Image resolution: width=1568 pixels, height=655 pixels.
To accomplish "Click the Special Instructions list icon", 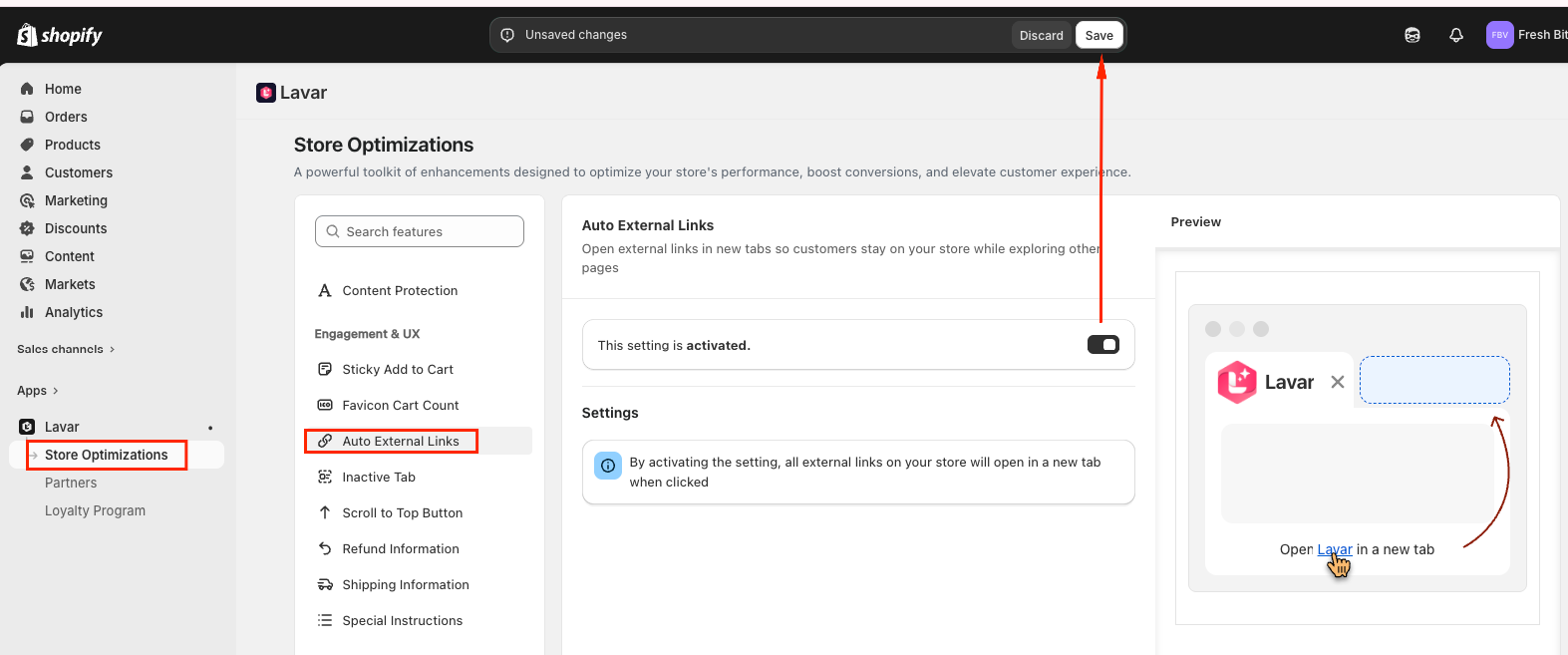I will (325, 620).
